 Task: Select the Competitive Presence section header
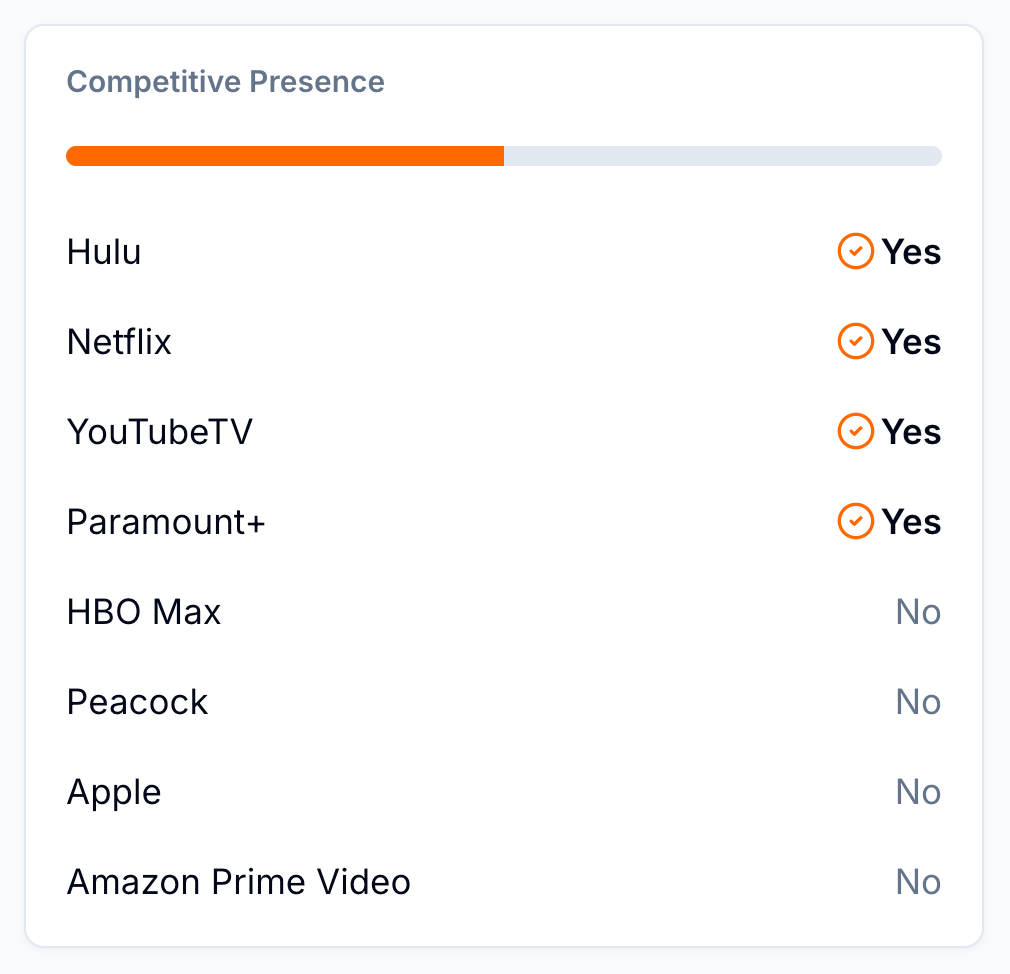[225, 81]
